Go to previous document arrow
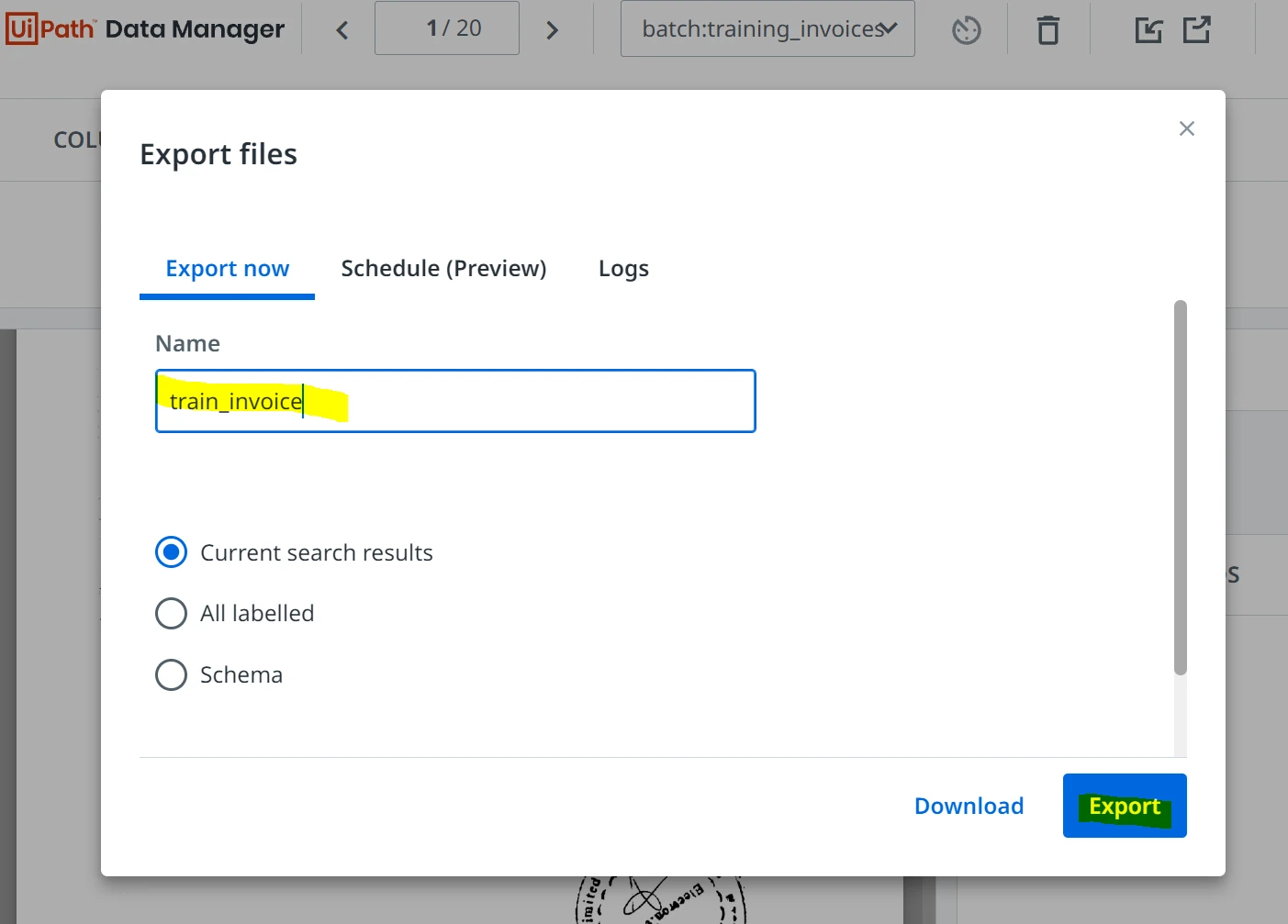This screenshot has width=1288, height=924. pos(342,30)
